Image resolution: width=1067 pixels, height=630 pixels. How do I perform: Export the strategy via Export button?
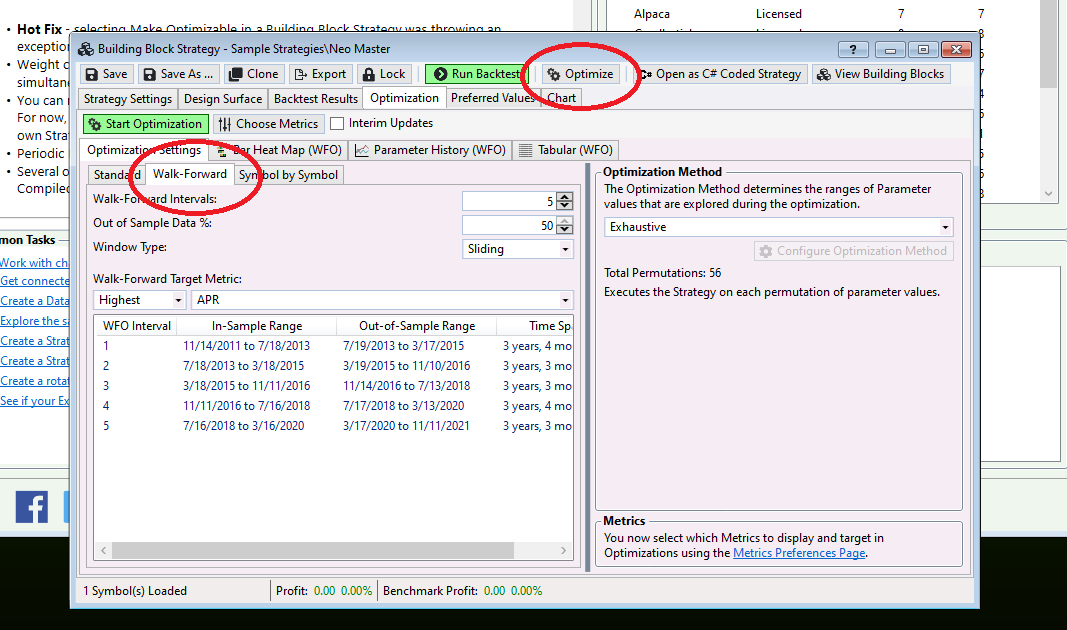[319, 74]
